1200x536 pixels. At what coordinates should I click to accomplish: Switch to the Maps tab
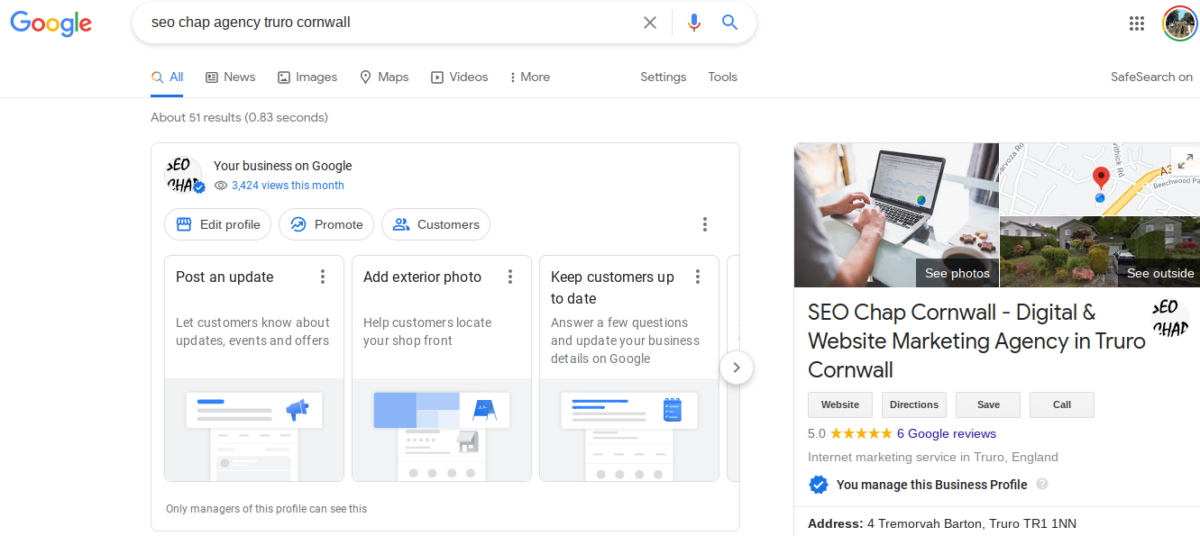pos(384,77)
